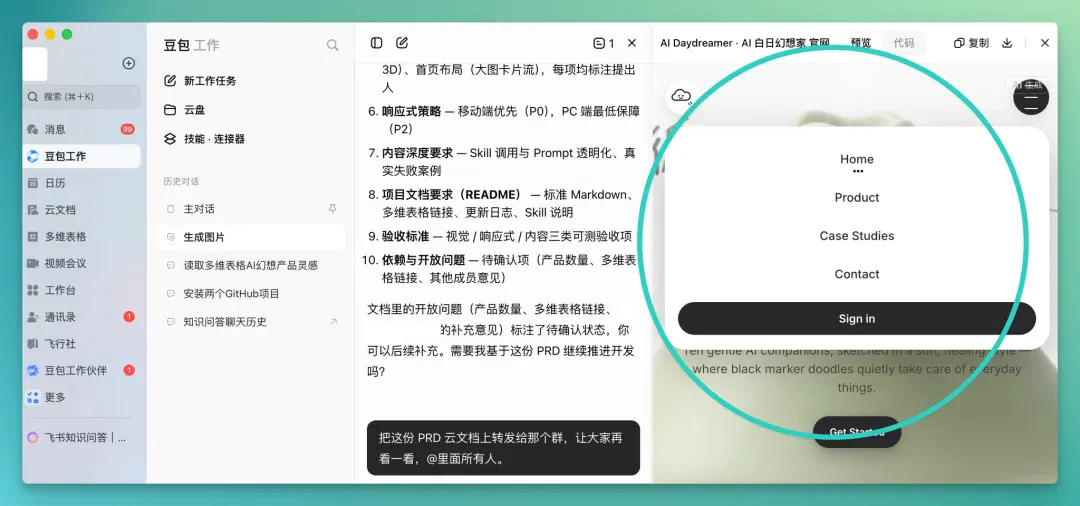Select Contact in the dropdown menu

[x=857, y=274]
